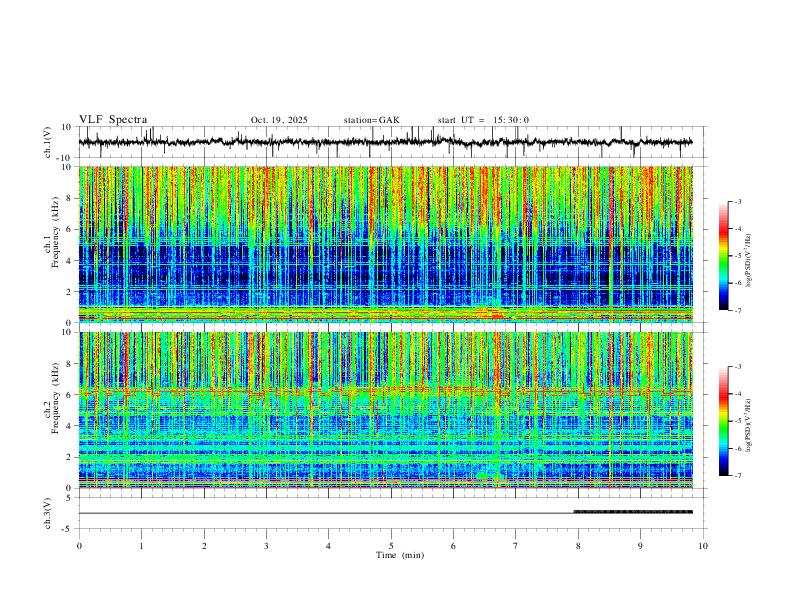Click time axis tick label "9"
Screen dimensions: 792x612
pyautogui.click(x=640, y=546)
